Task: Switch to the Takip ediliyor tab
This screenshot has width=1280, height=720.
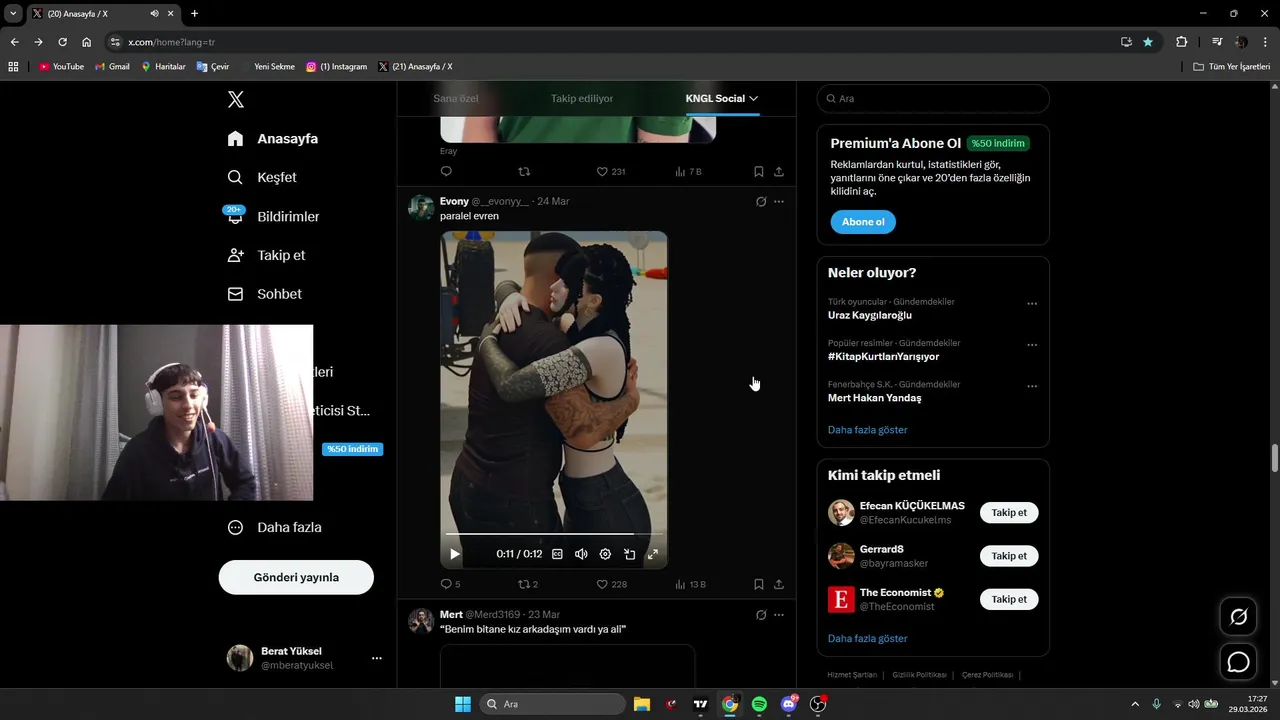Action: pyautogui.click(x=582, y=99)
